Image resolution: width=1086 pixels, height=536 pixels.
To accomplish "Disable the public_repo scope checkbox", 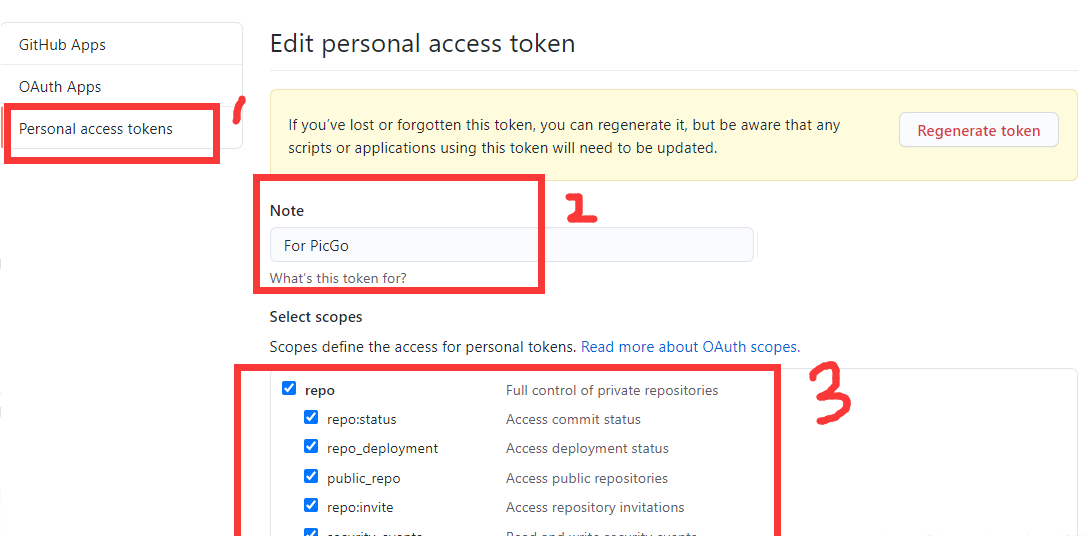I will 311,477.
